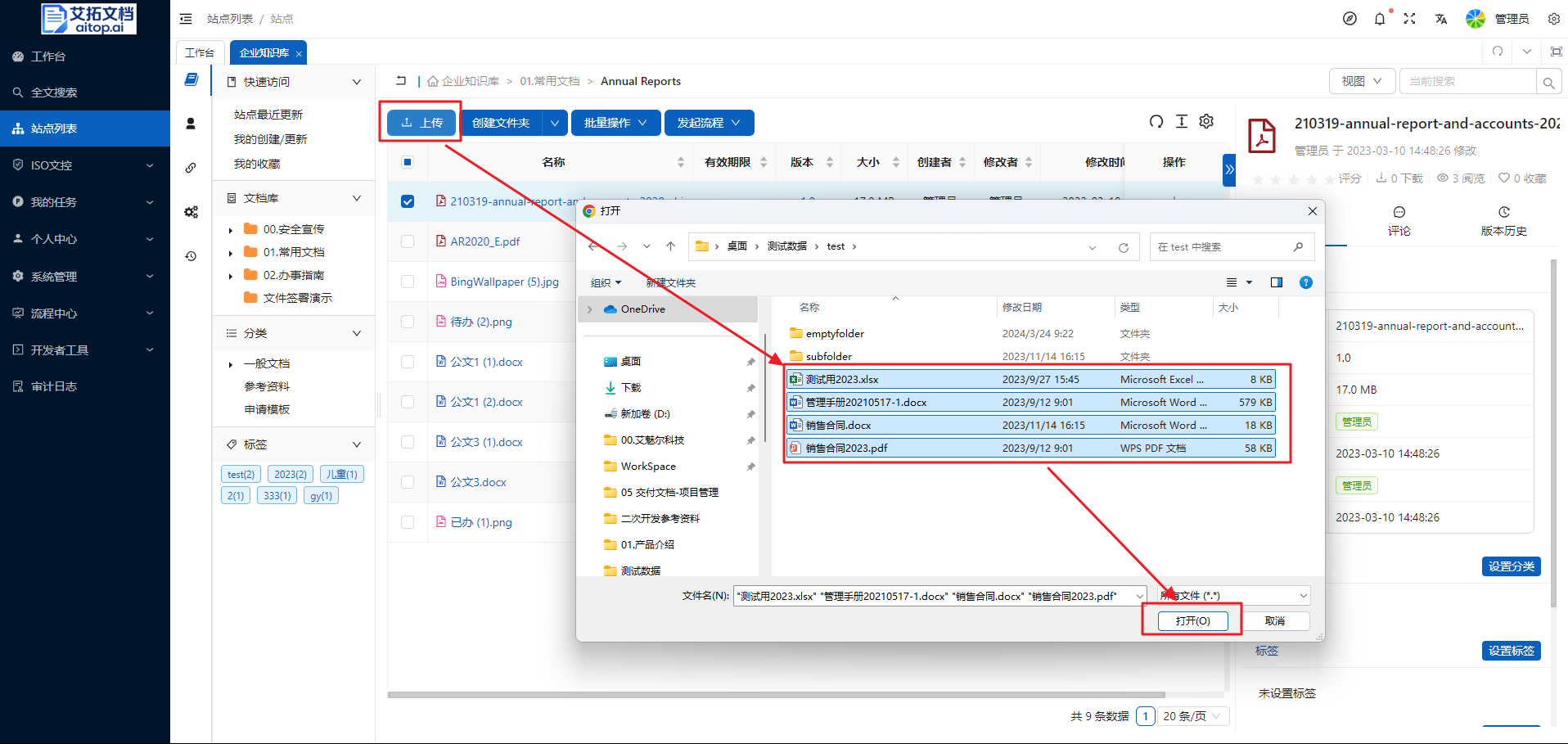
Task: Click the language translation icon
Action: (x=1440, y=19)
